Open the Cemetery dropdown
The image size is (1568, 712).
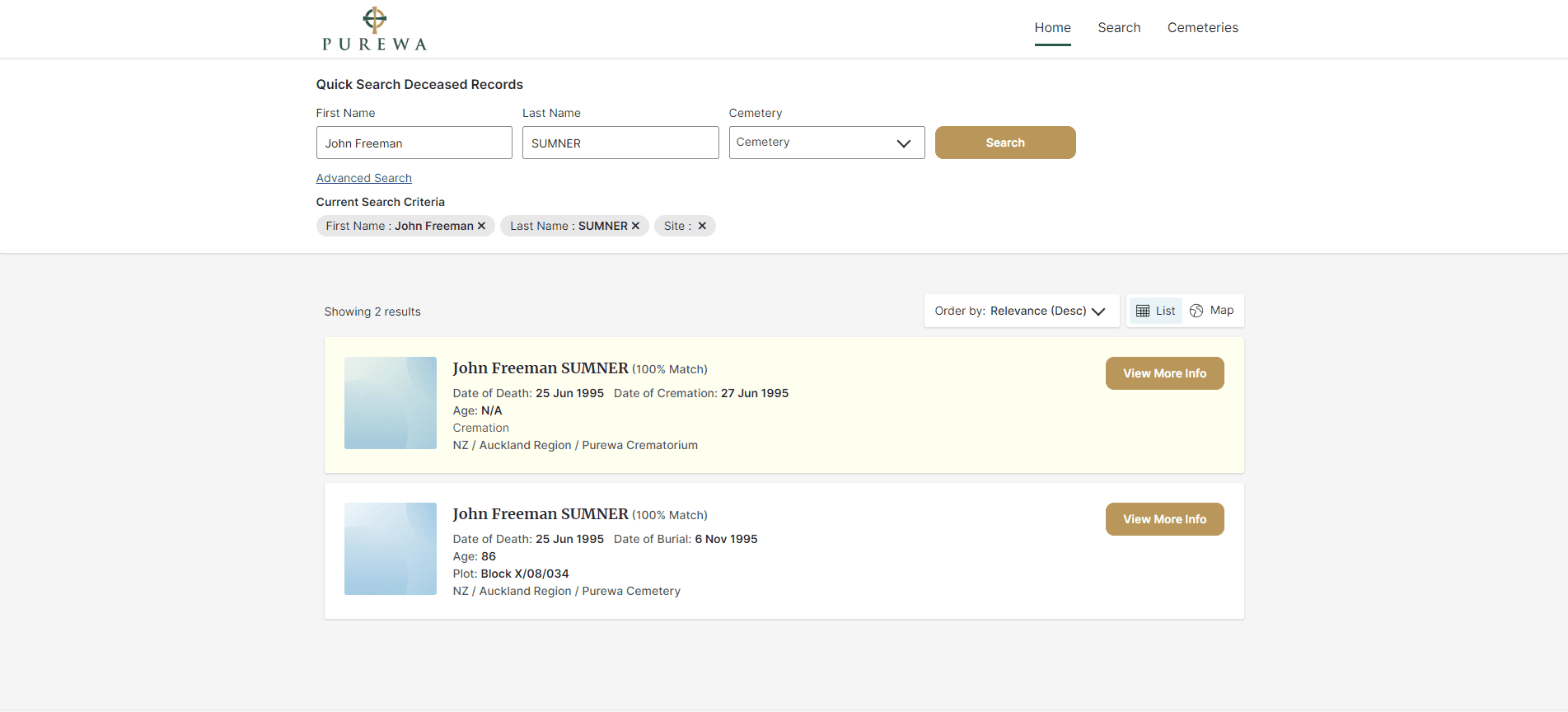(826, 143)
